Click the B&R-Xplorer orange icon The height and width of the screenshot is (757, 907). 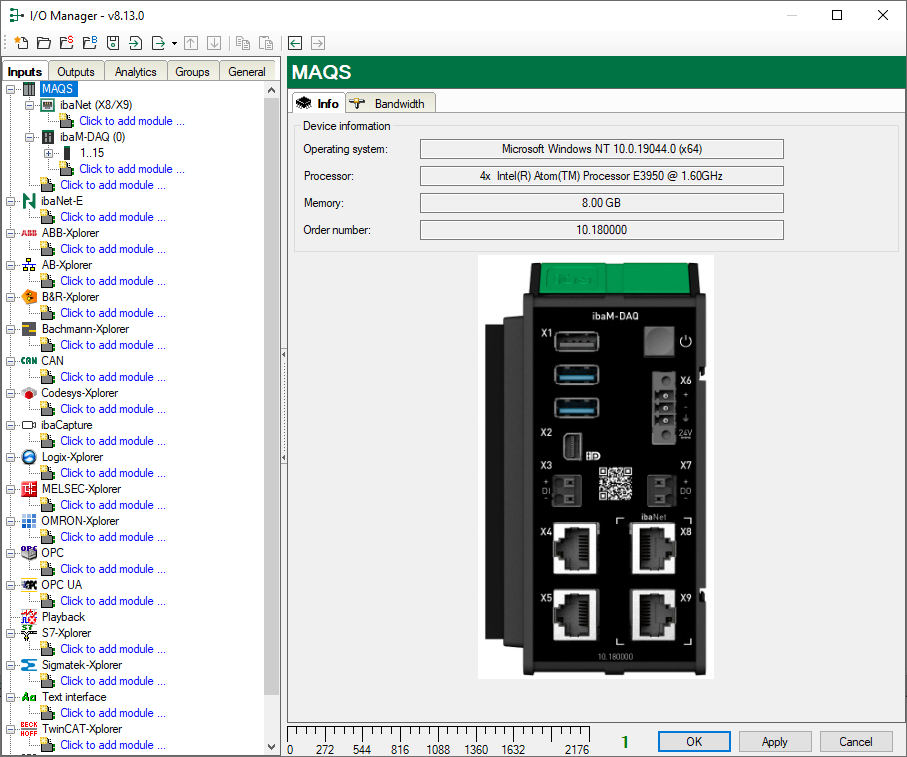pos(29,297)
